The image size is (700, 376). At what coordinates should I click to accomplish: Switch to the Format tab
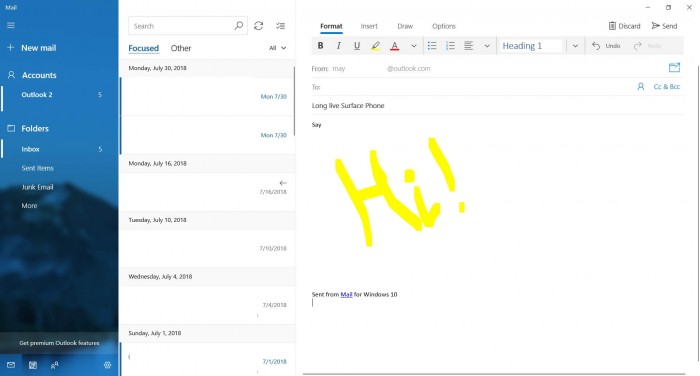point(331,26)
